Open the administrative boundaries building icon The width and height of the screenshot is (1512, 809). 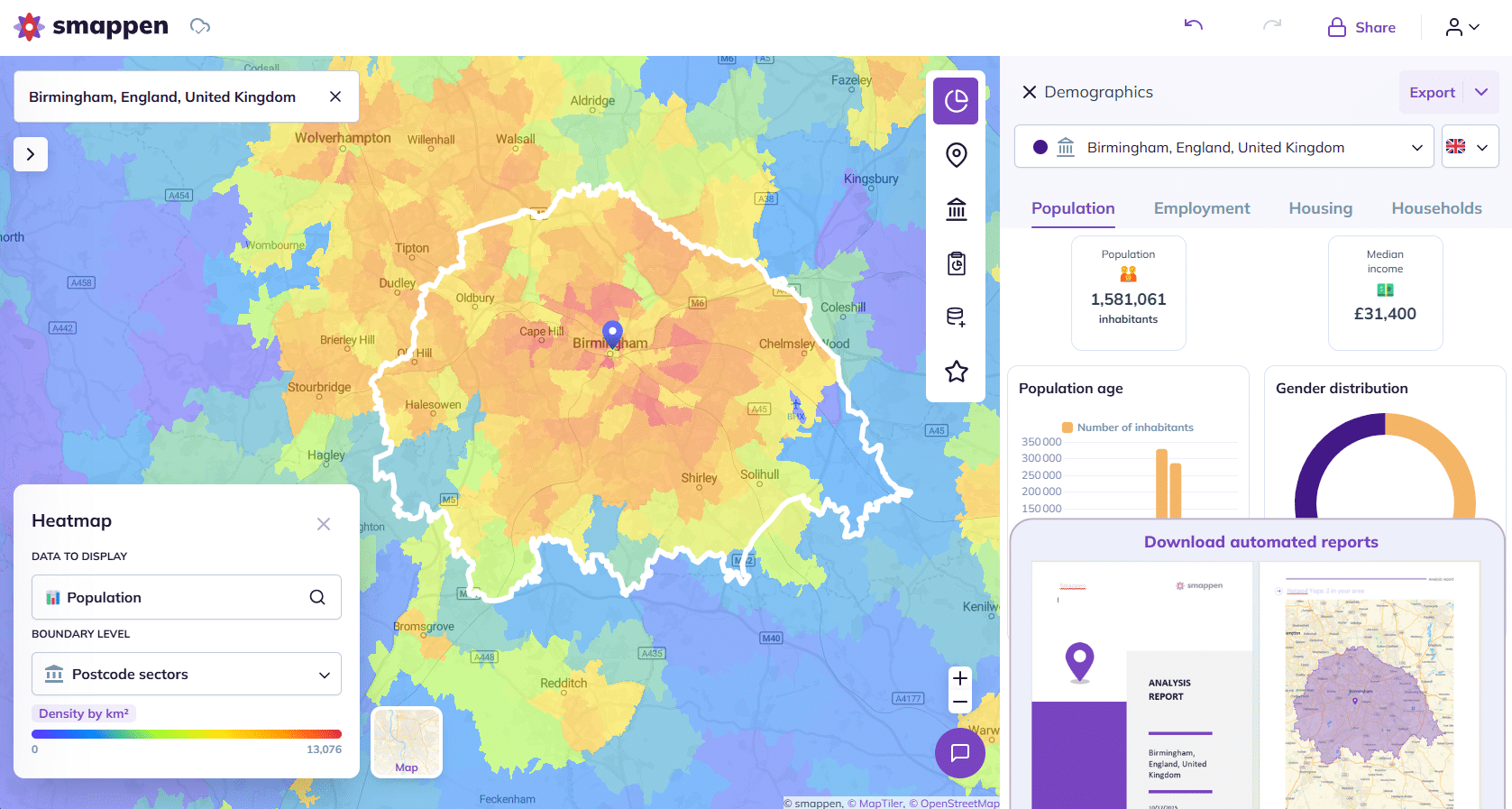click(956, 209)
